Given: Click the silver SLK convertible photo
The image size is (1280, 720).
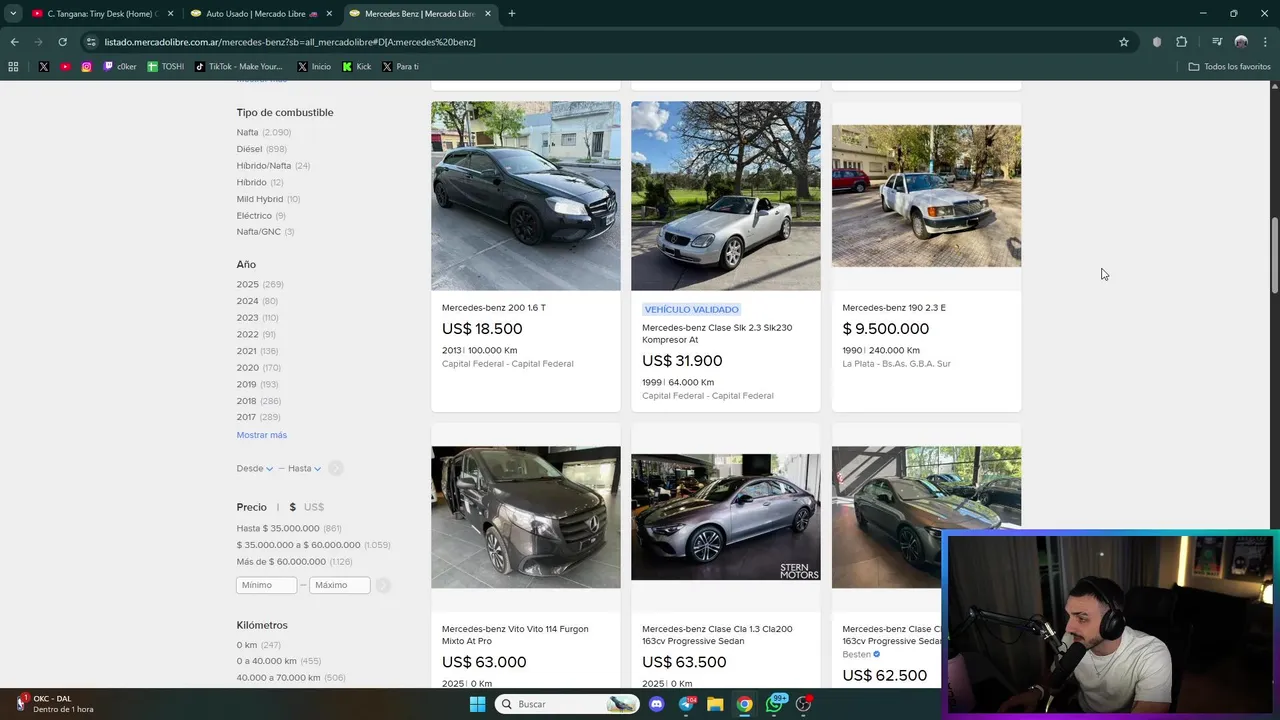Looking at the screenshot, I should coord(726,196).
